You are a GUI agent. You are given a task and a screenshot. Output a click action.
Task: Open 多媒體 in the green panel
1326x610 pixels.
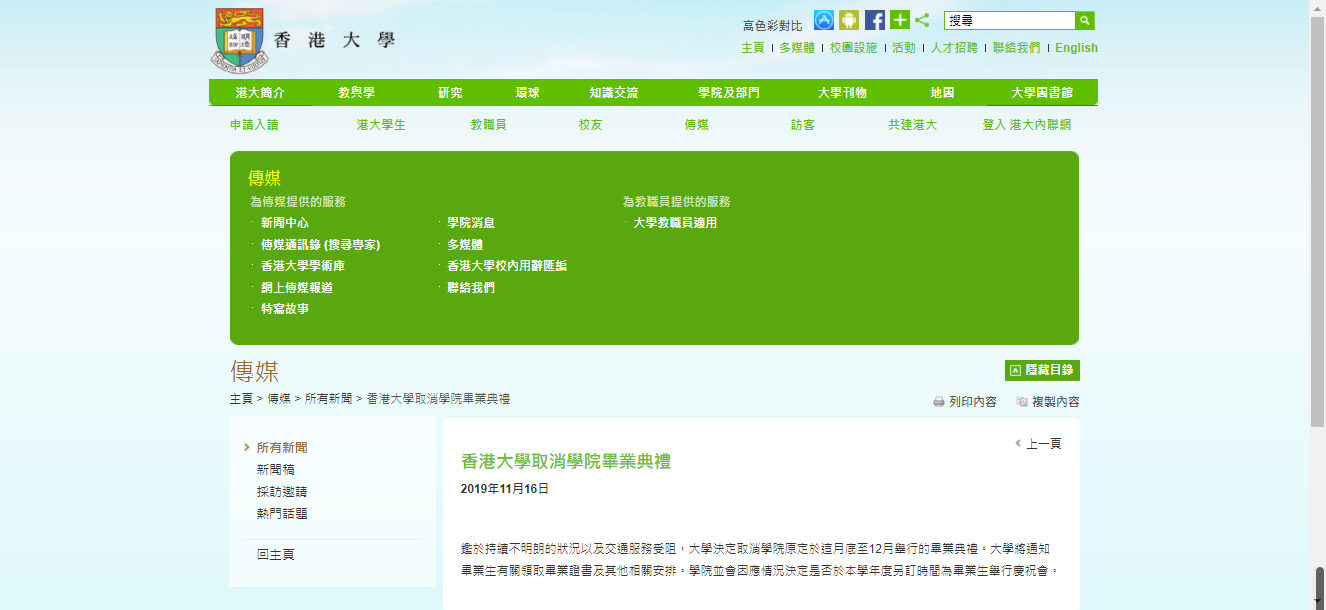pyautogui.click(x=465, y=245)
